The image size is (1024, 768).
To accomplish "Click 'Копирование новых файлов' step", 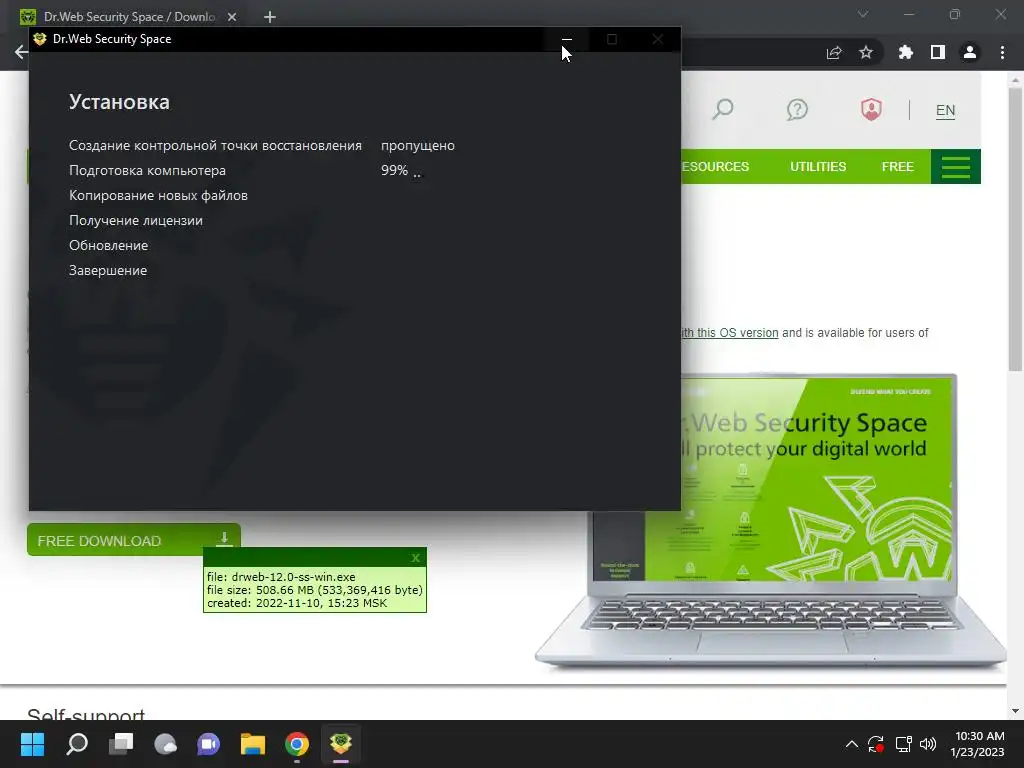I will tap(159, 195).
